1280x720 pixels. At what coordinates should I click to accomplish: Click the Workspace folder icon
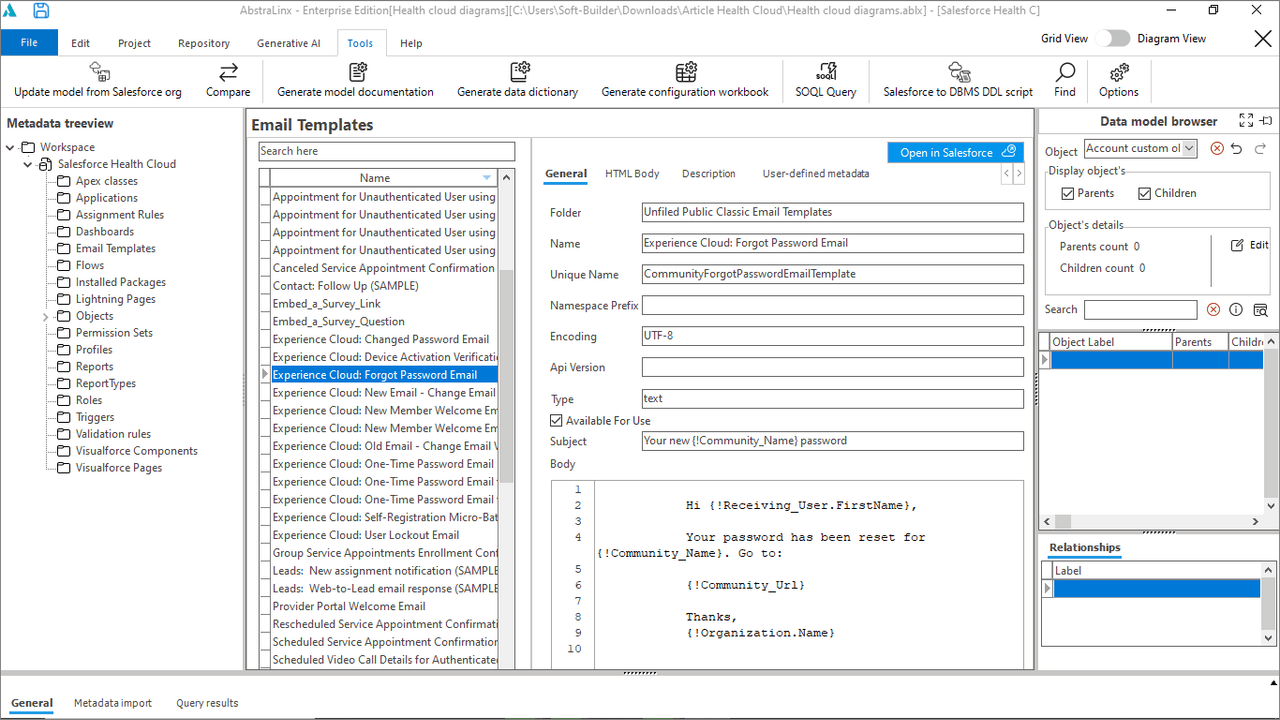click(28, 147)
